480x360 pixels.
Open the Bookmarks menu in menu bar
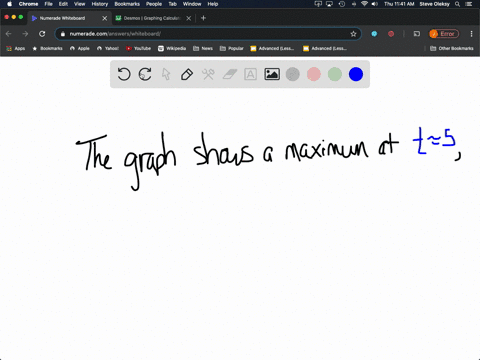[x=127, y=4]
